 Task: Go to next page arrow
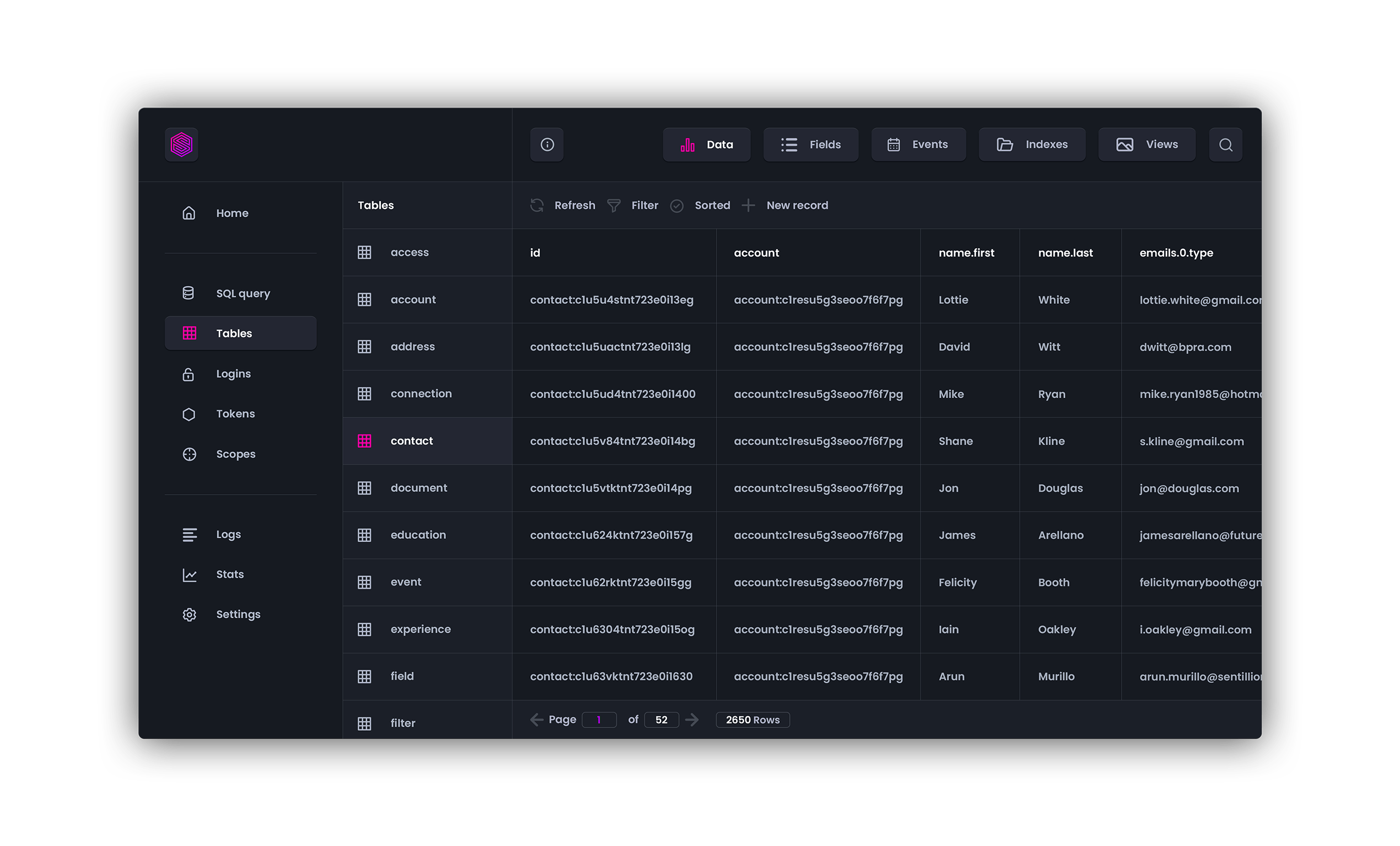[692, 720]
